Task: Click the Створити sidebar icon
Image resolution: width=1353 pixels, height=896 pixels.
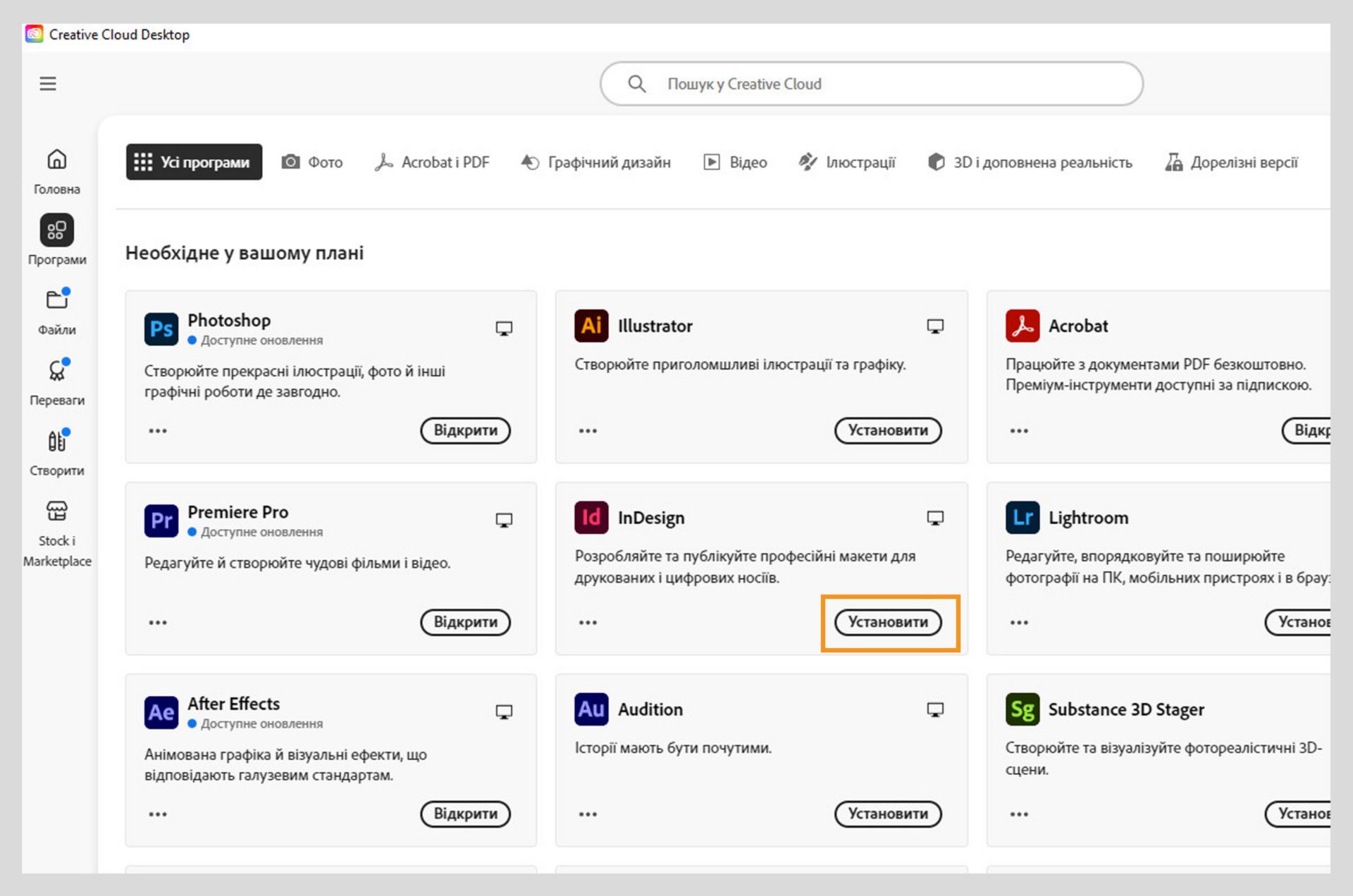Action: 56,442
